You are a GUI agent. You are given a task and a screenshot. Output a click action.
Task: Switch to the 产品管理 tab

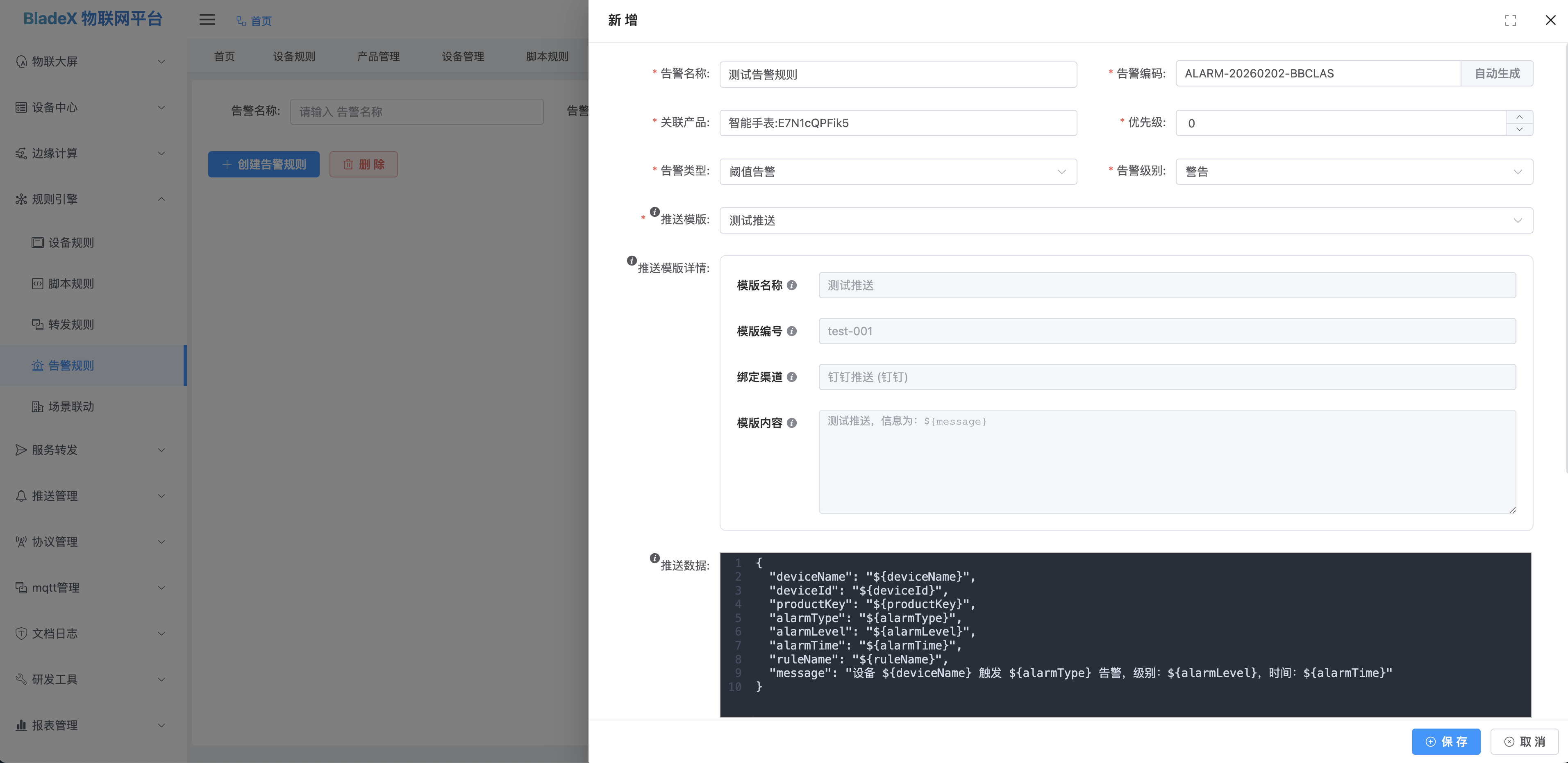pos(378,57)
